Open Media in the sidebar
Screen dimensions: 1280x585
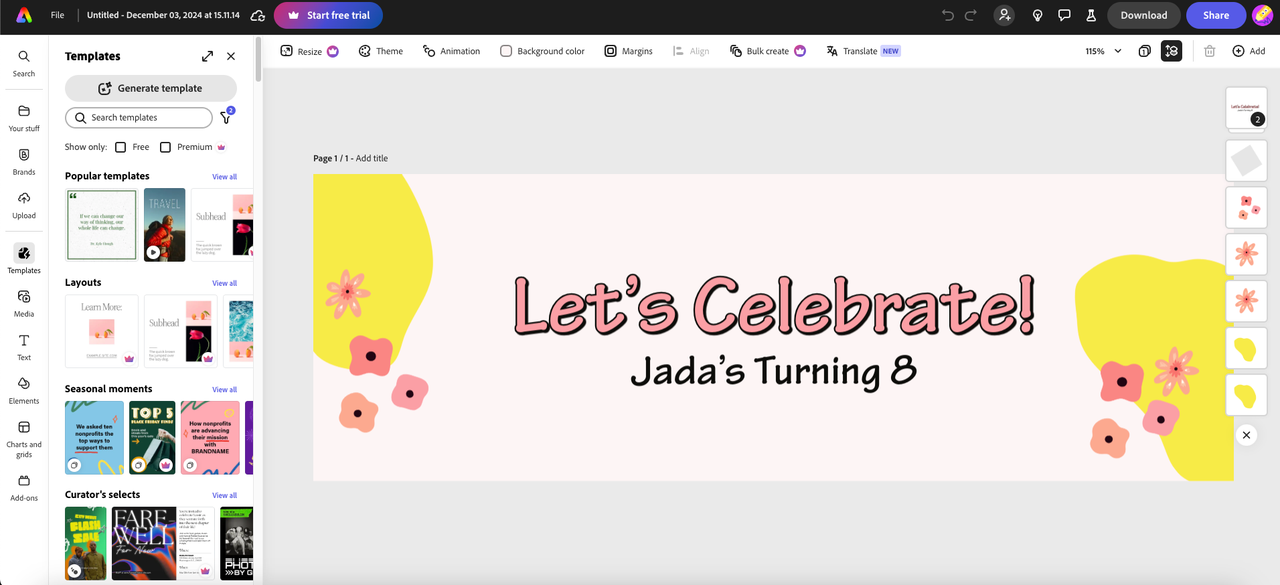pos(24,303)
